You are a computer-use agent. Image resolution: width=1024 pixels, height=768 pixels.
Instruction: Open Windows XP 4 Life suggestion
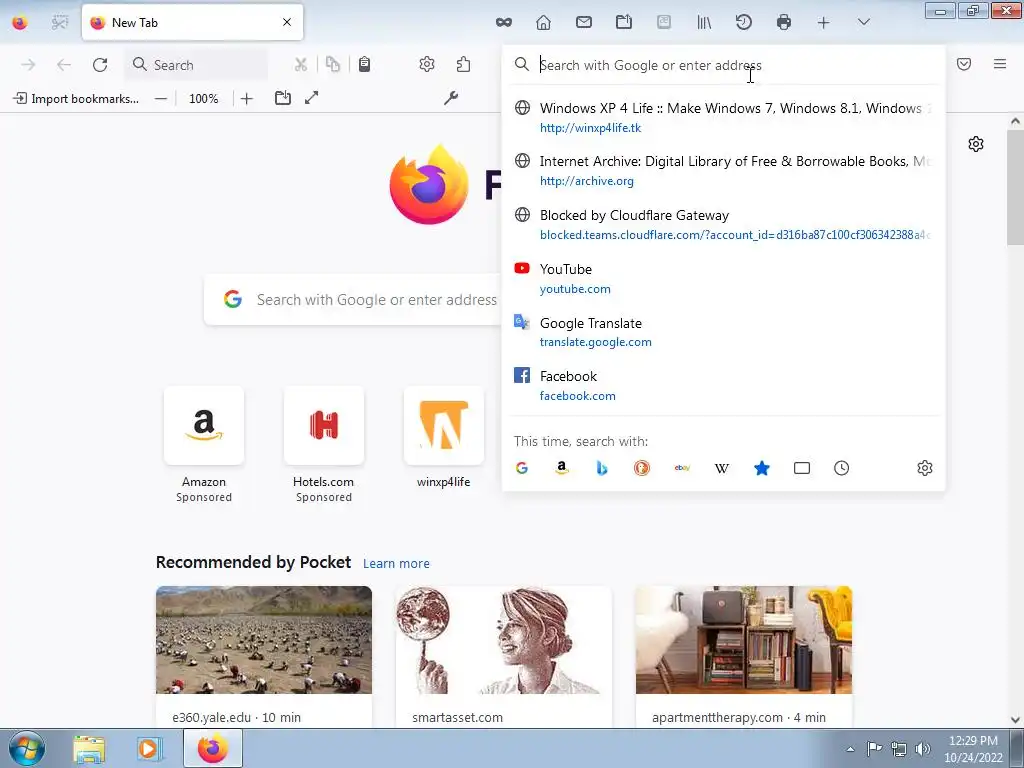coord(723,118)
